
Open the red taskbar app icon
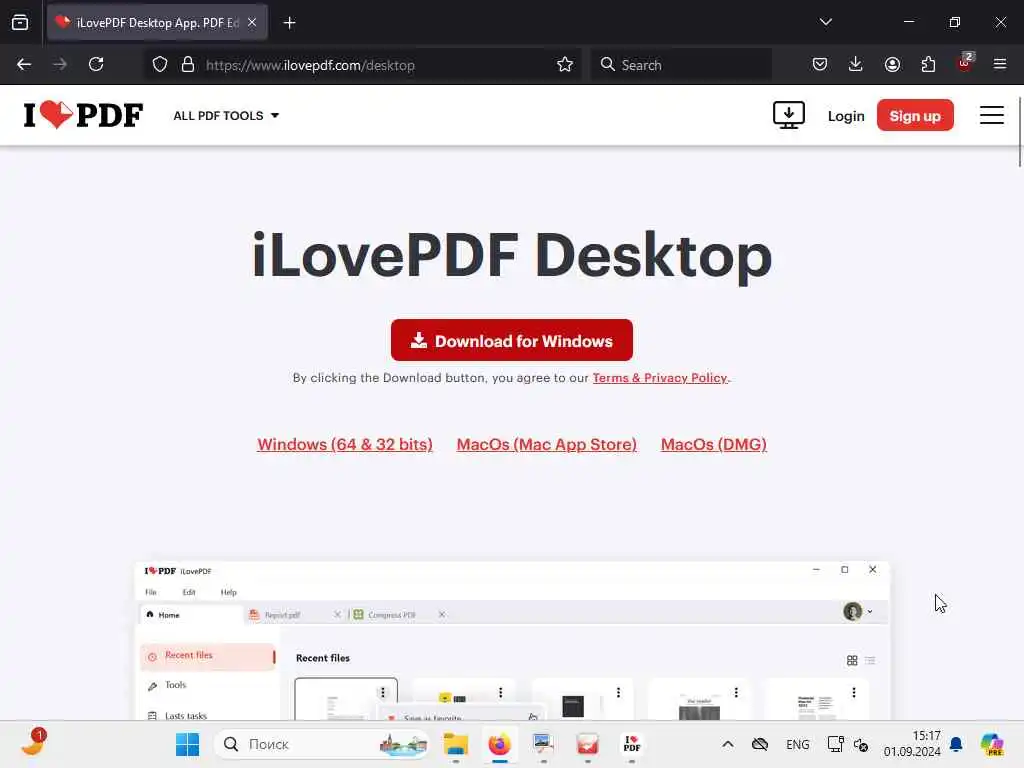(587, 744)
